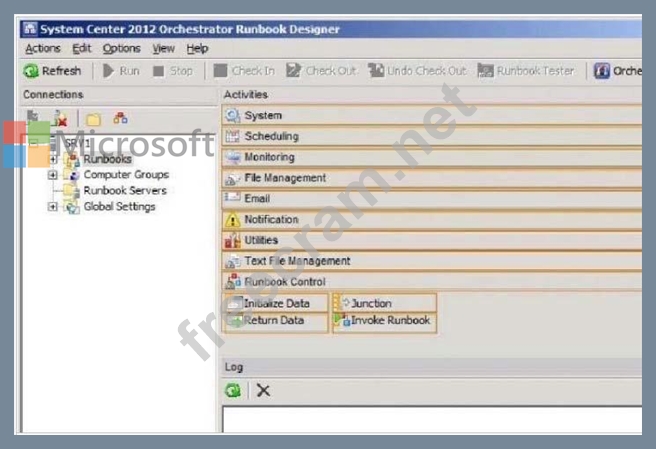Open the Help menu
The height and width of the screenshot is (449, 656).
click(197, 49)
